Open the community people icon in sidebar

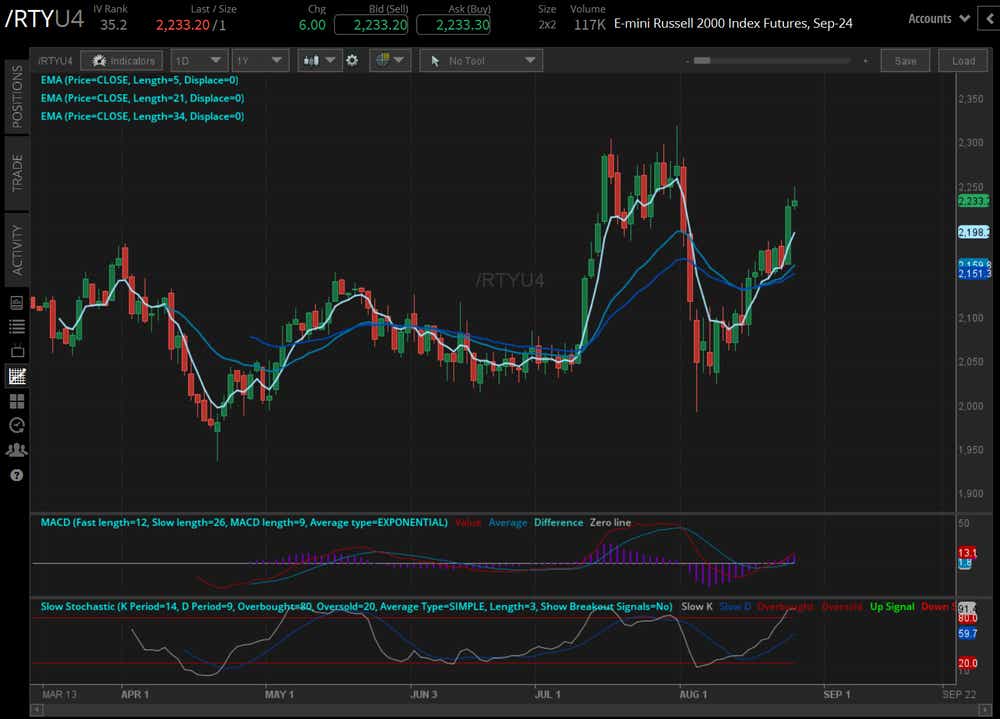pos(17,450)
